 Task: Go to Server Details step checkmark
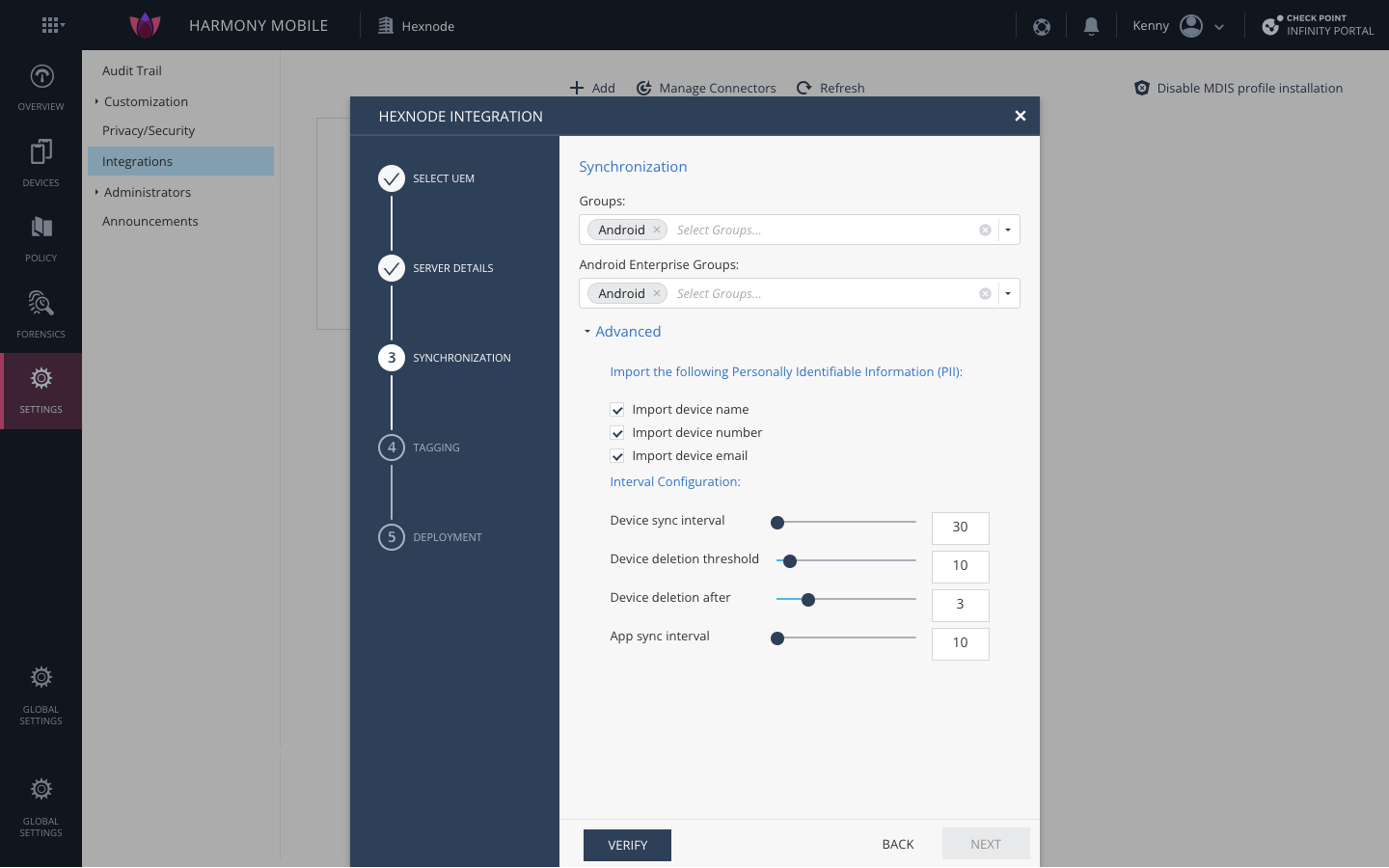coord(392,268)
